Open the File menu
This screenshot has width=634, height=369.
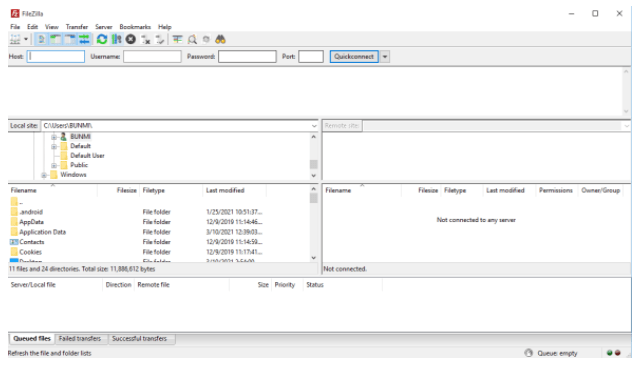[x=15, y=27]
